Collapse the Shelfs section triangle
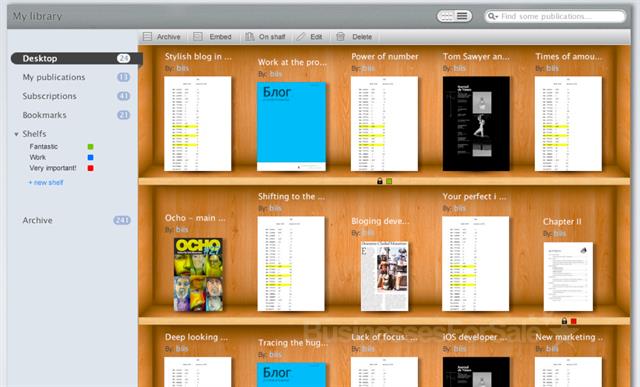The width and height of the screenshot is (640, 387). (x=16, y=134)
